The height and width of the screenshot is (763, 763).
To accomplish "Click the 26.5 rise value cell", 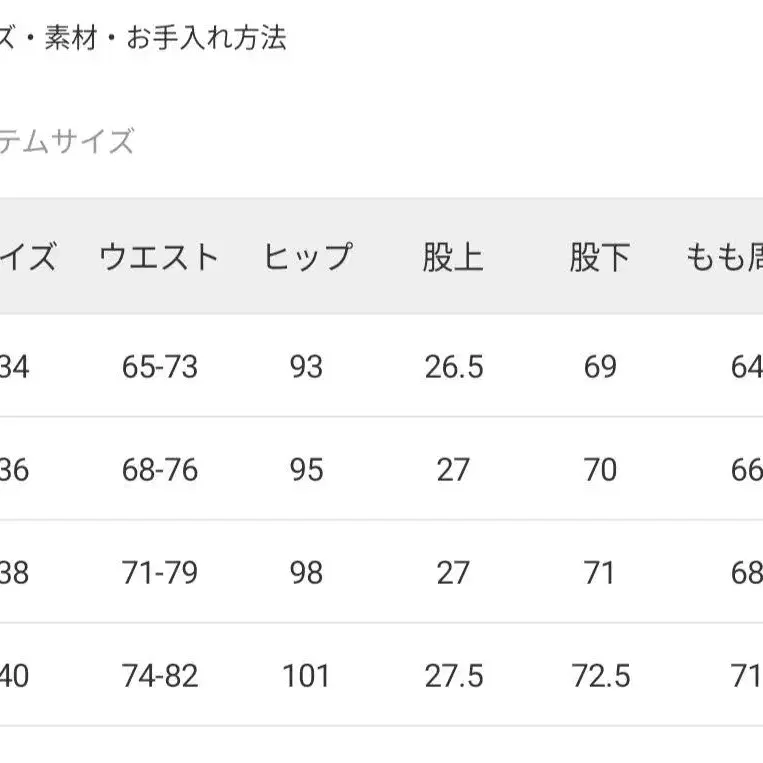I will pos(453,367).
